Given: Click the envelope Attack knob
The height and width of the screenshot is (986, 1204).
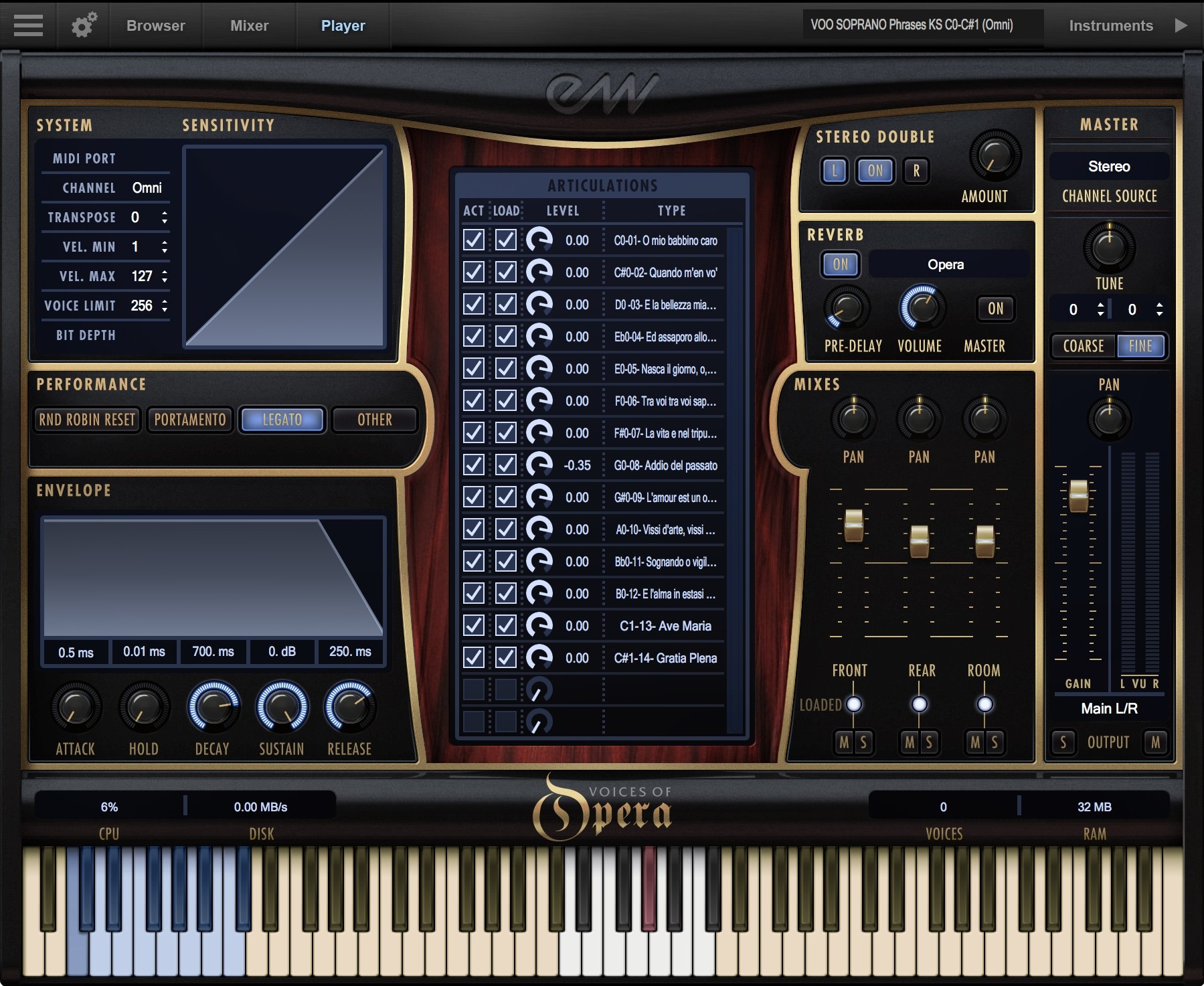Looking at the screenshot, I should click(x=76, y=708).
